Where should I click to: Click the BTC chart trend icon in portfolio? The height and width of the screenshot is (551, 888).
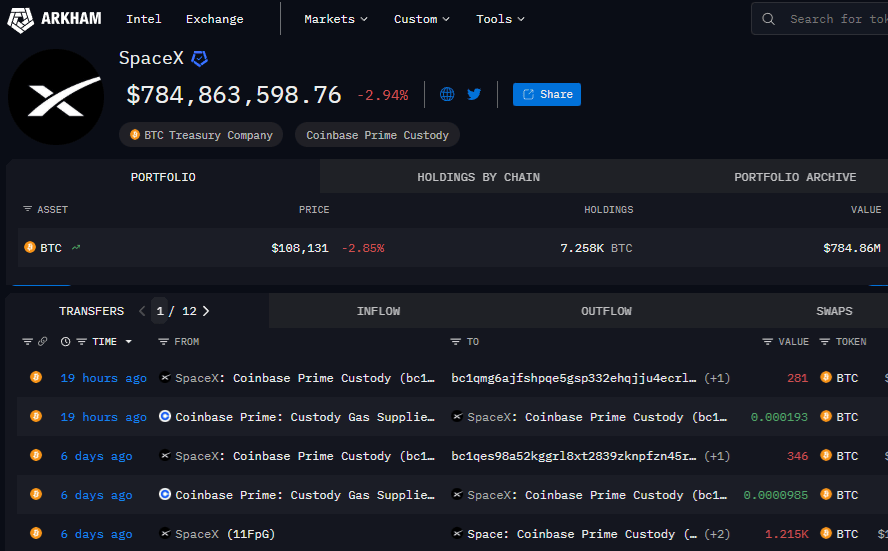[x=76, y=248]
